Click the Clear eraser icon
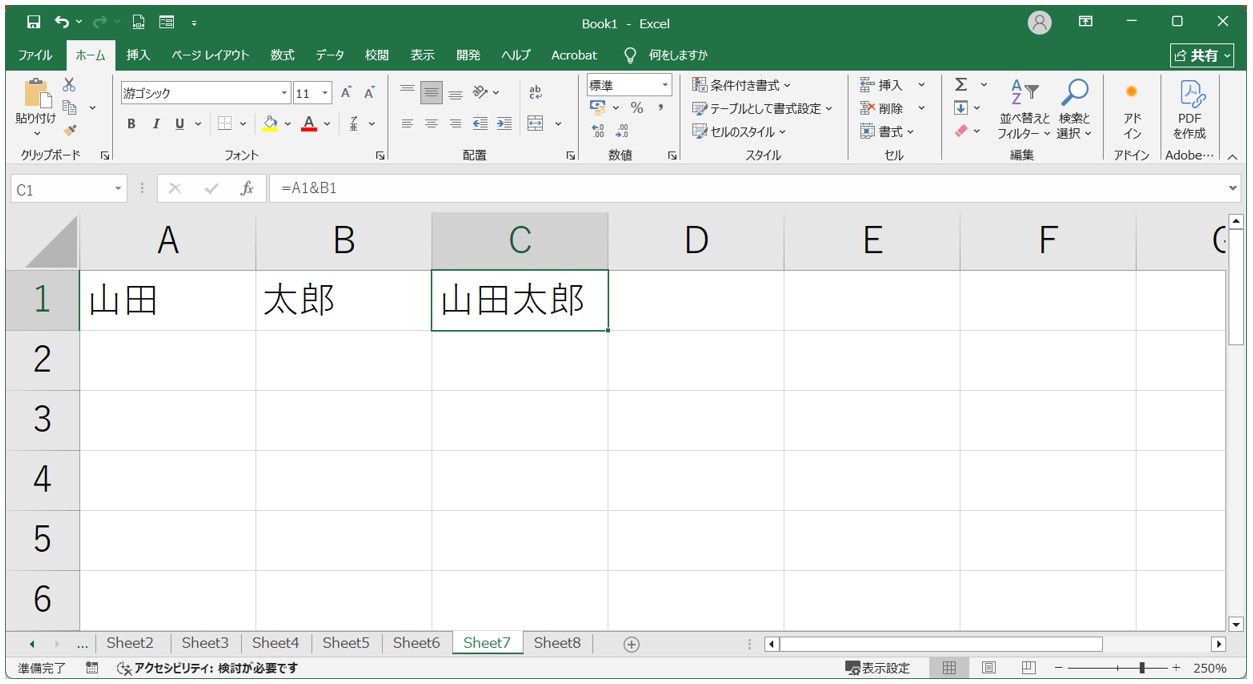Screen dimensions: 1253x684 pos(961,131)
